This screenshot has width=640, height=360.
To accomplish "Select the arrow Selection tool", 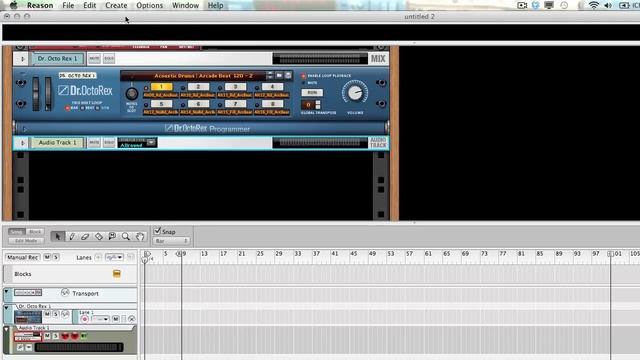I will click(x=58, y=236).
